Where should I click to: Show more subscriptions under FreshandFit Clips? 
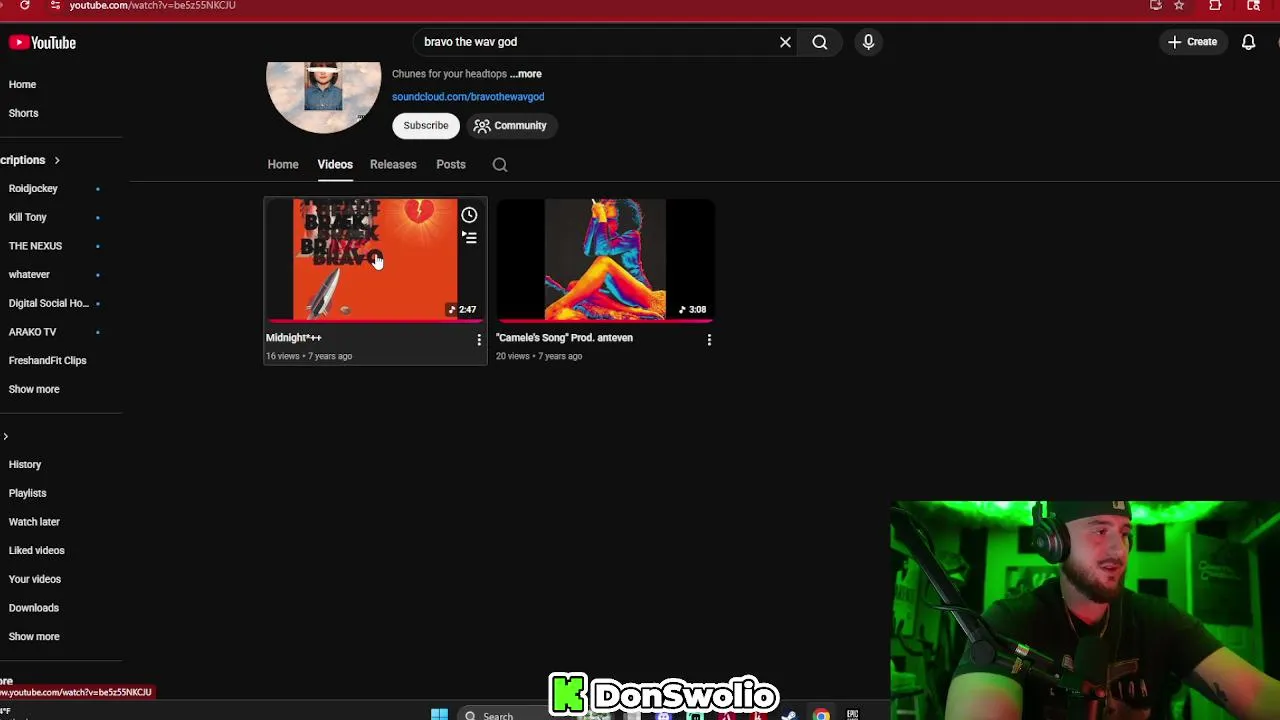pyautogui.click(x=34, y=389)
